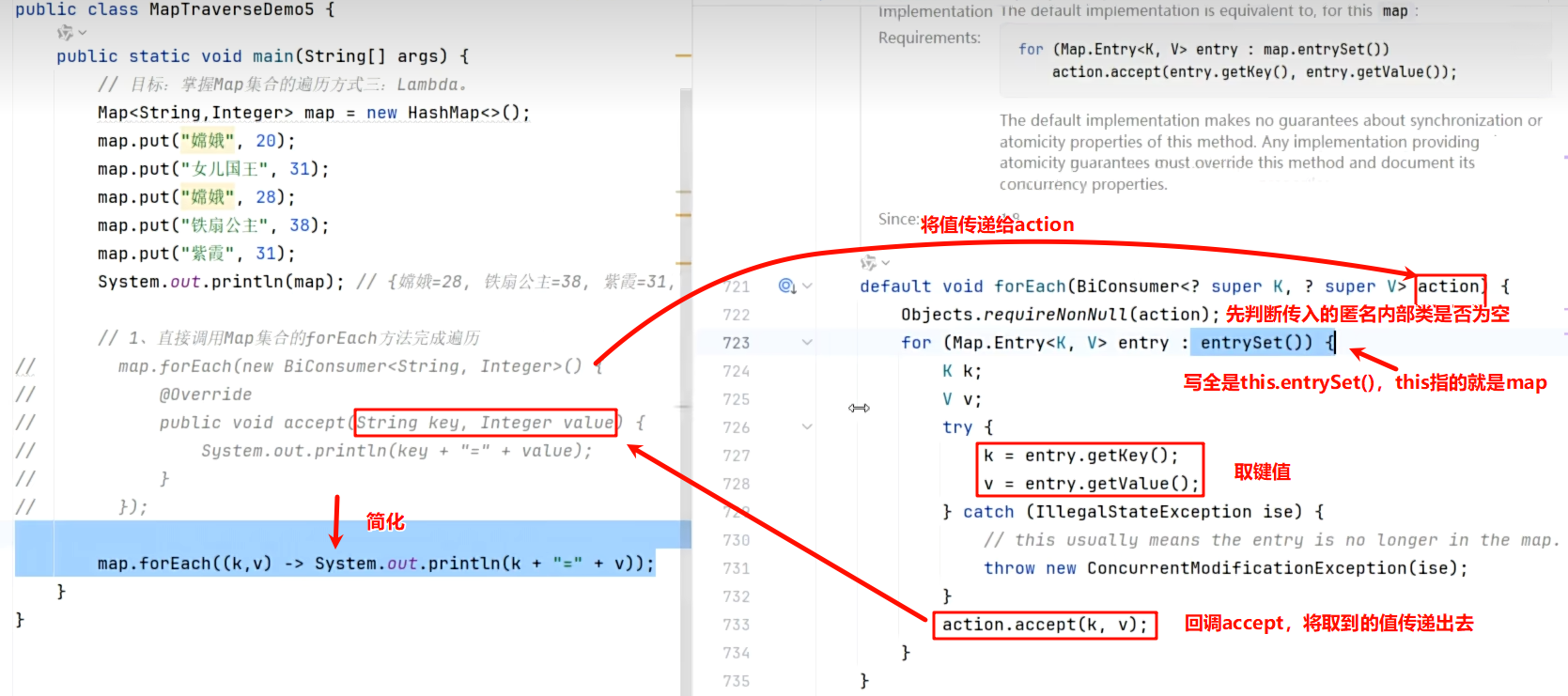Click the try keyword on line 726
1568x696 pixels.
(x=957, y=427)
